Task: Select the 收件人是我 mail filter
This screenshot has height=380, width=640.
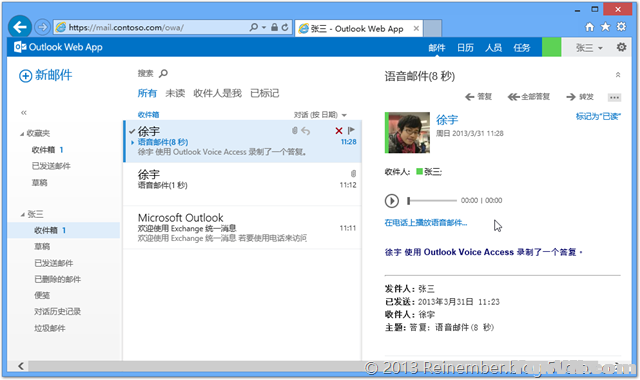Action: (x=217, y=93)
